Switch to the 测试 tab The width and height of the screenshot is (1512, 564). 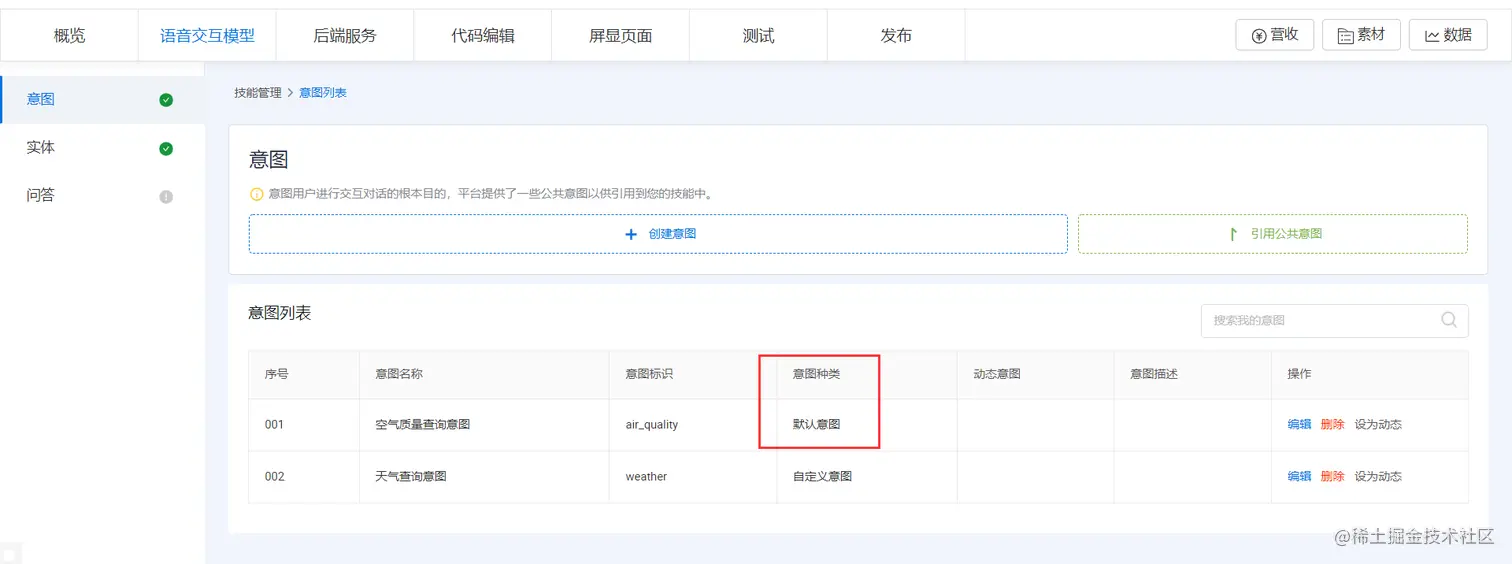point(758,36)
